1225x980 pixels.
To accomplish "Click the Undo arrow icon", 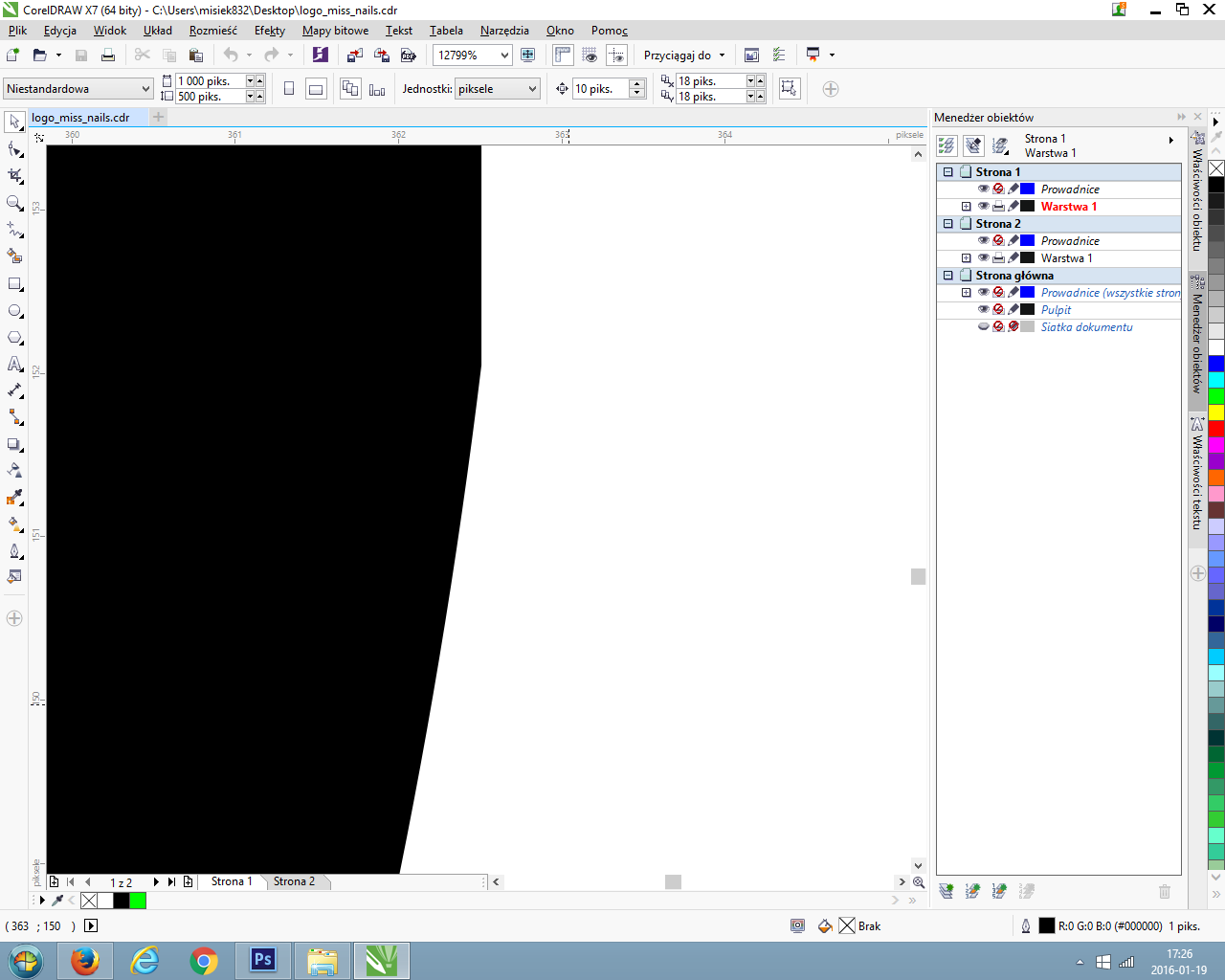I will click(231, 56).
